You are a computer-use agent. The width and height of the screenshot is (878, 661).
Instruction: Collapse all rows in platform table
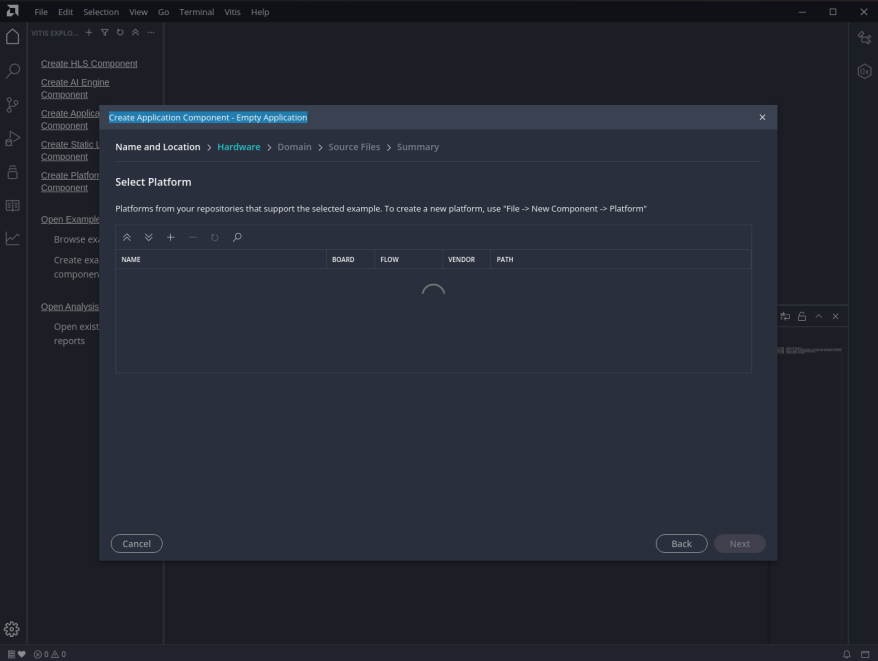point(127,238)
